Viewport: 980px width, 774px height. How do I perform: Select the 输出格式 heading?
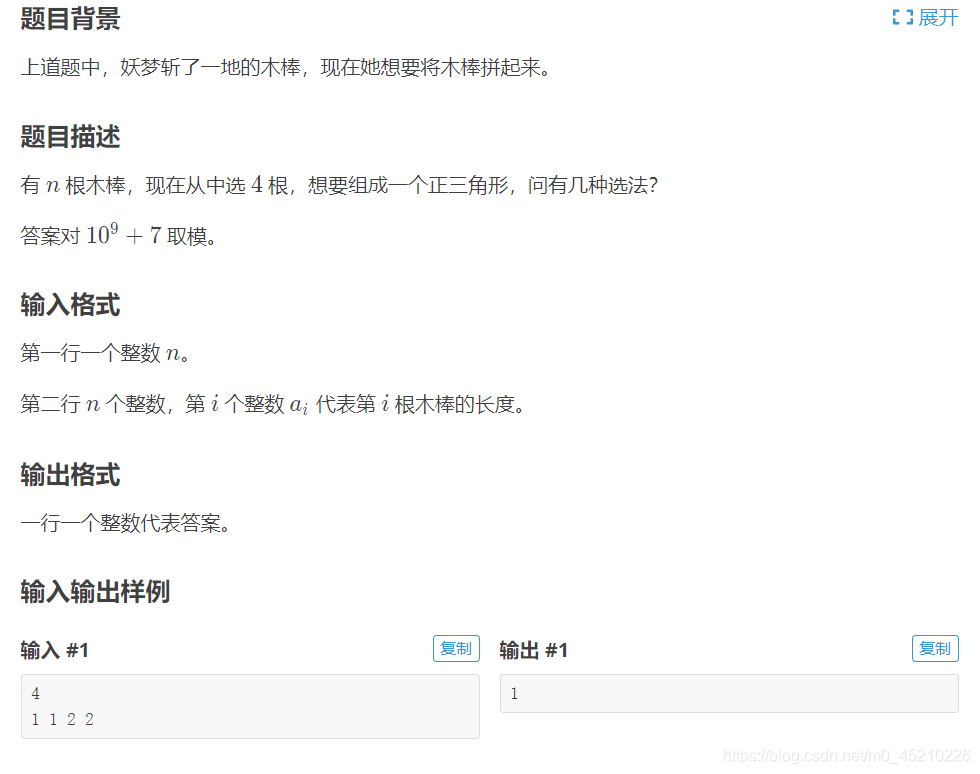tap(70, 475)
